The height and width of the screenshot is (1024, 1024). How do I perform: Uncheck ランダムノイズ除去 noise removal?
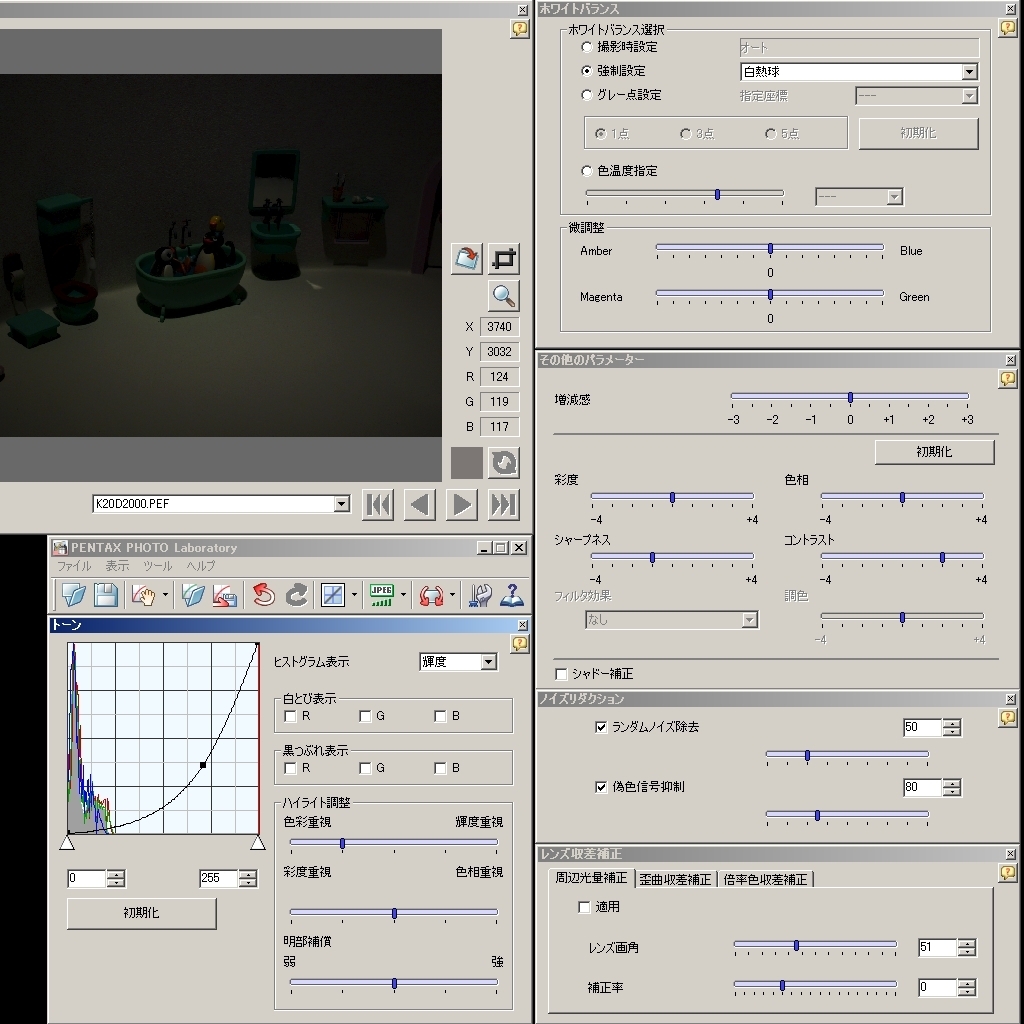point(601,727)
